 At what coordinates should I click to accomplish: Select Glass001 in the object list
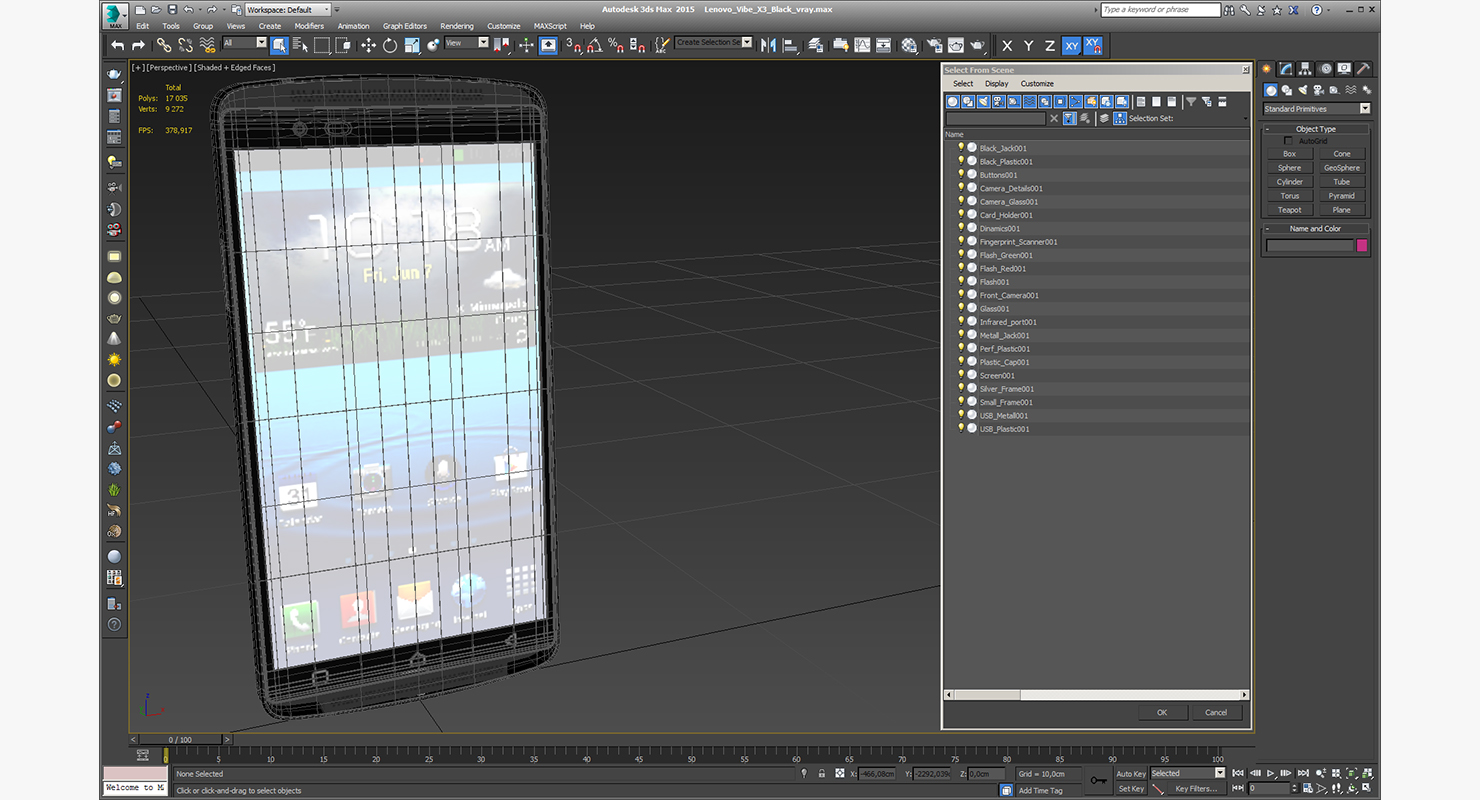(994, 309)
